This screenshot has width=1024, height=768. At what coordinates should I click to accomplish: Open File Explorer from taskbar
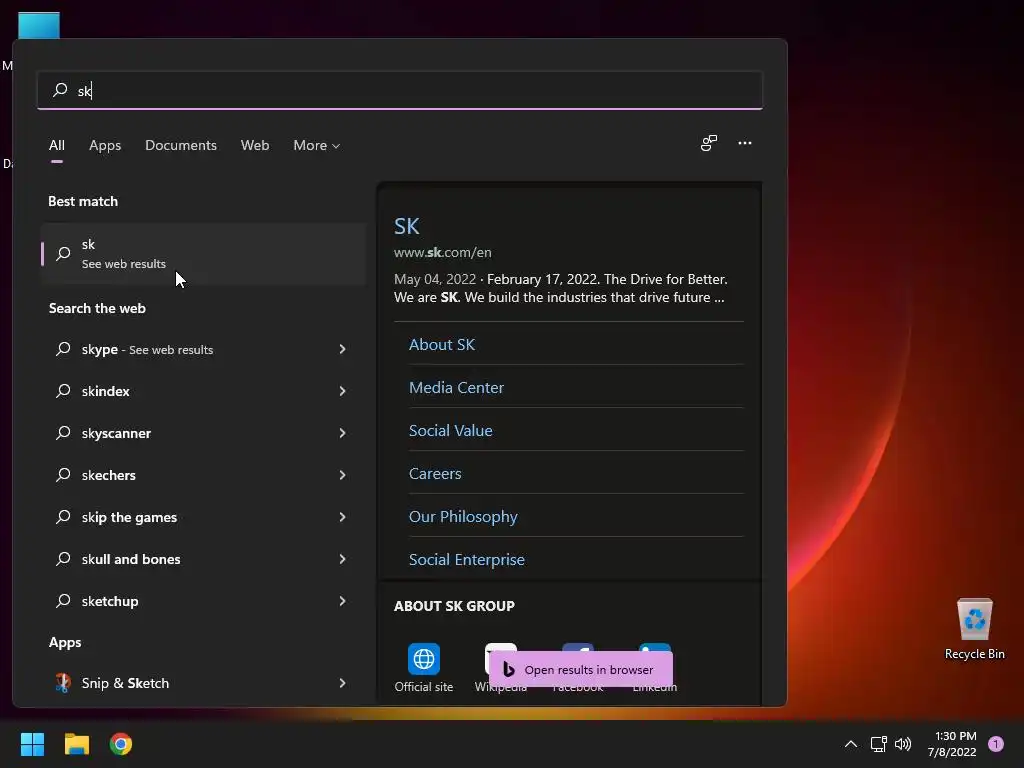pyautogui.click(x=76, y=744)
